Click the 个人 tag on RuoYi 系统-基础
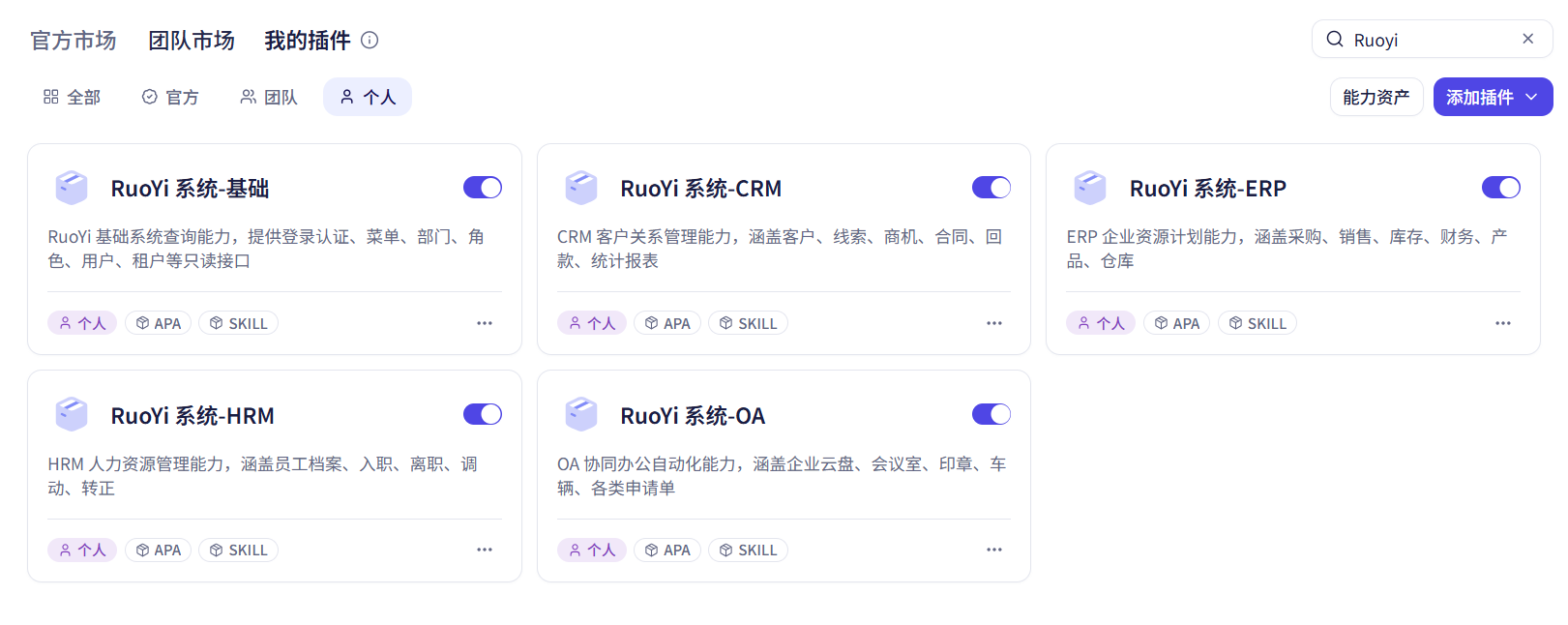The image size is (1568, 625). 82,323
